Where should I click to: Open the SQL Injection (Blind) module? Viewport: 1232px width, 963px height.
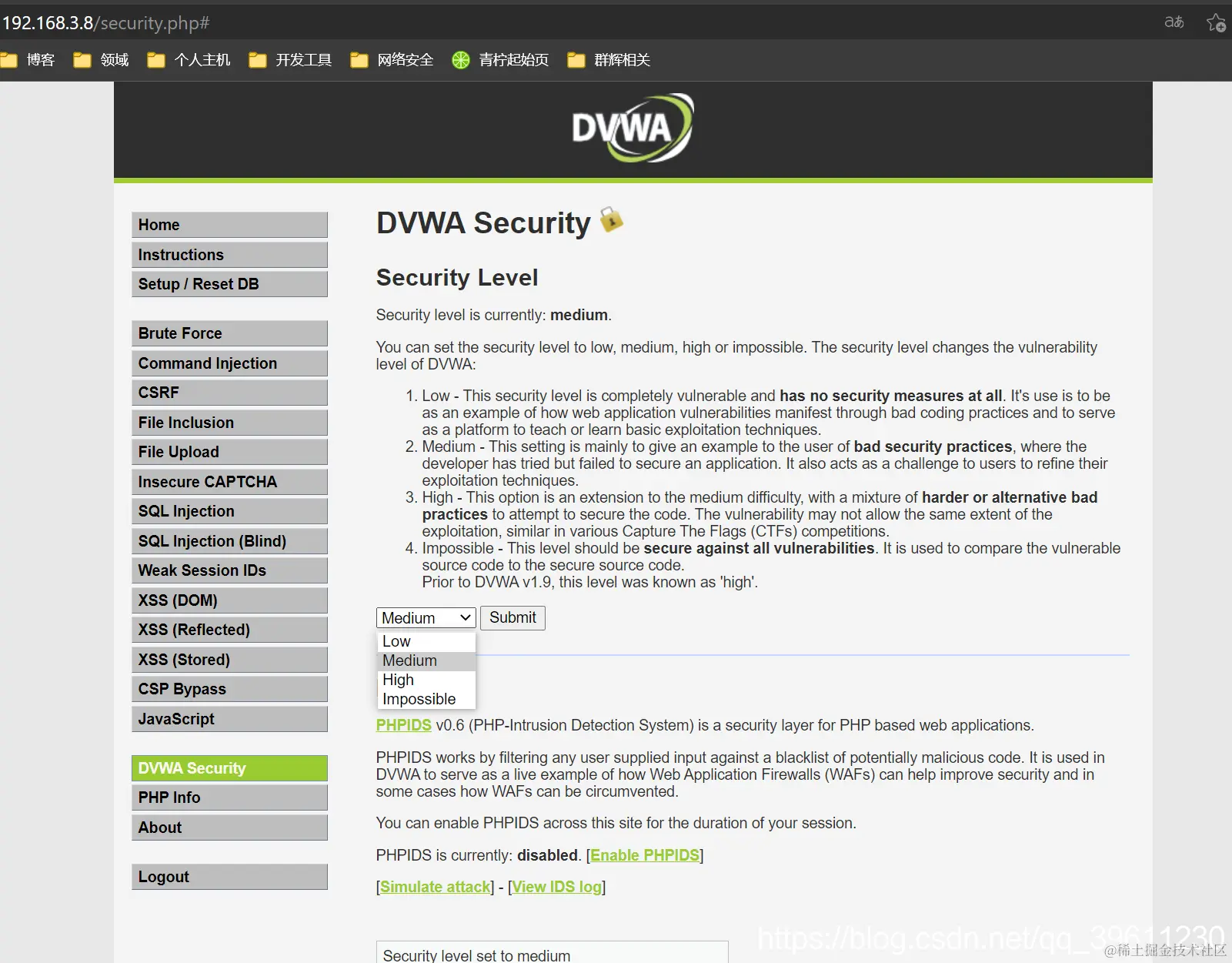[x=229, y=541]
